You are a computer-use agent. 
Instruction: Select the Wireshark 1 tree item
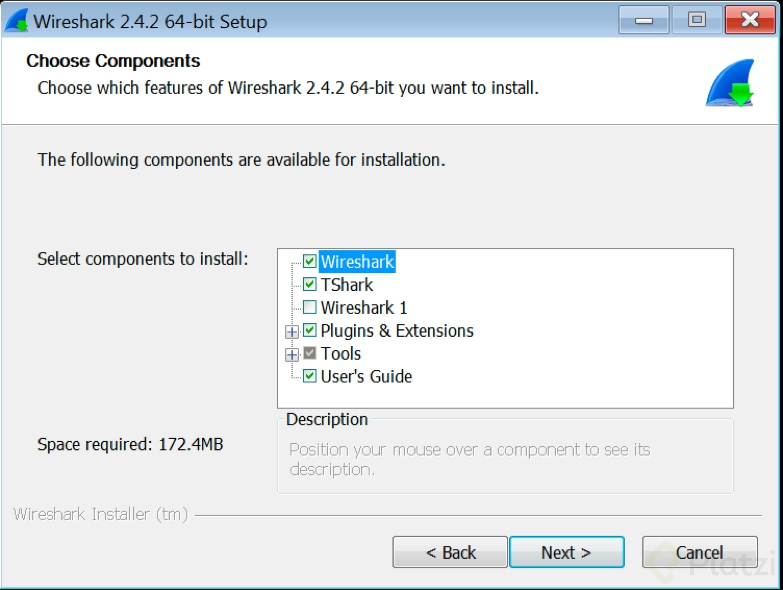click(364, 308)
